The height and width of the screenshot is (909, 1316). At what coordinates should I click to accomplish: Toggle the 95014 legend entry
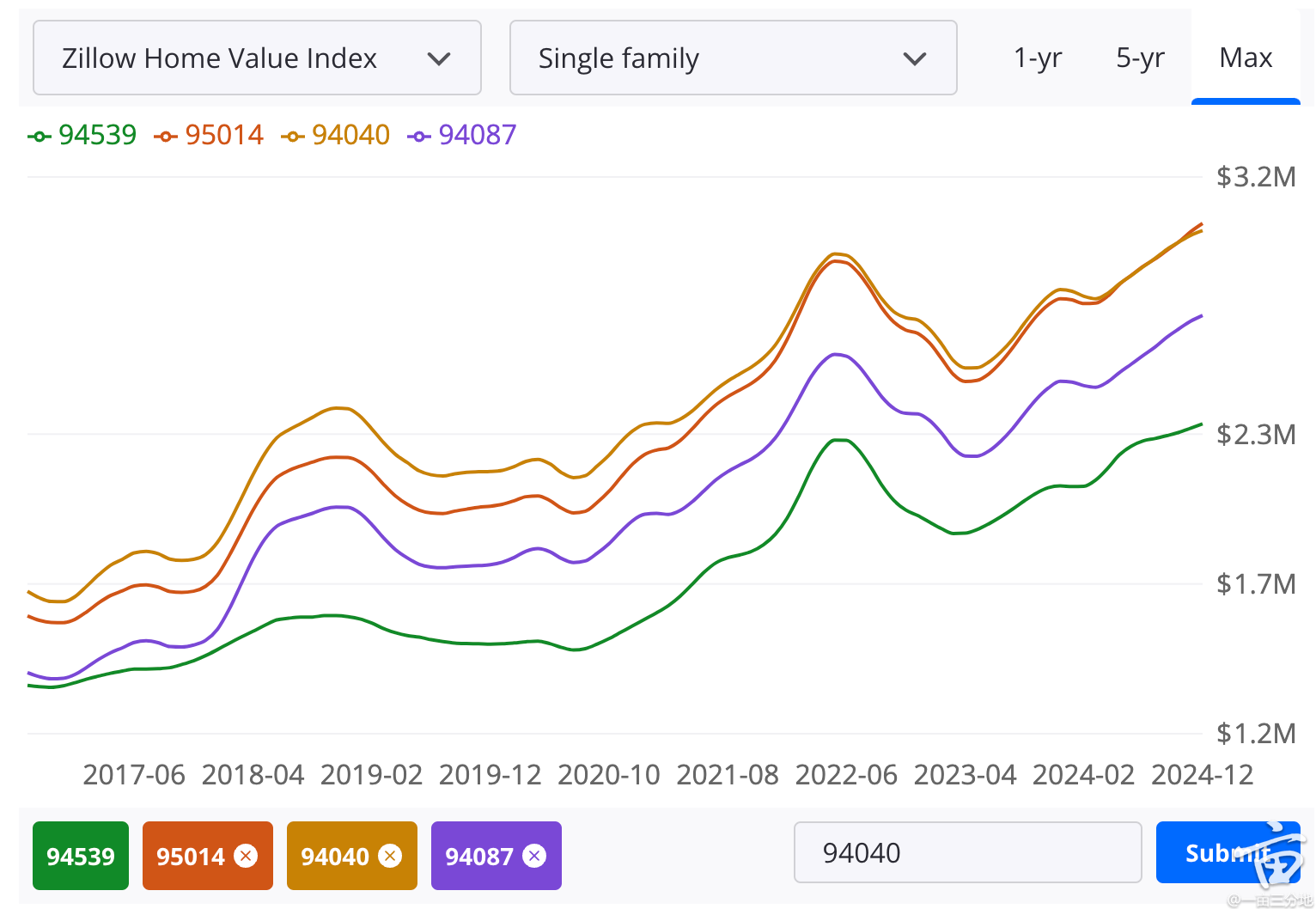(209, 135)
